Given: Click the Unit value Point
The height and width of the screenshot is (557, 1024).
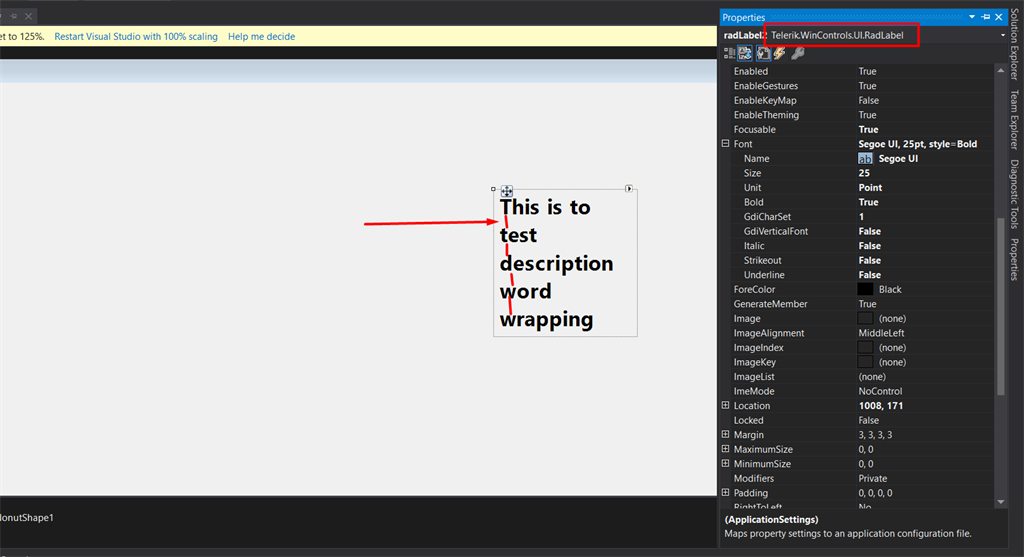Looking at the screenshot, I should click(870, 187).
